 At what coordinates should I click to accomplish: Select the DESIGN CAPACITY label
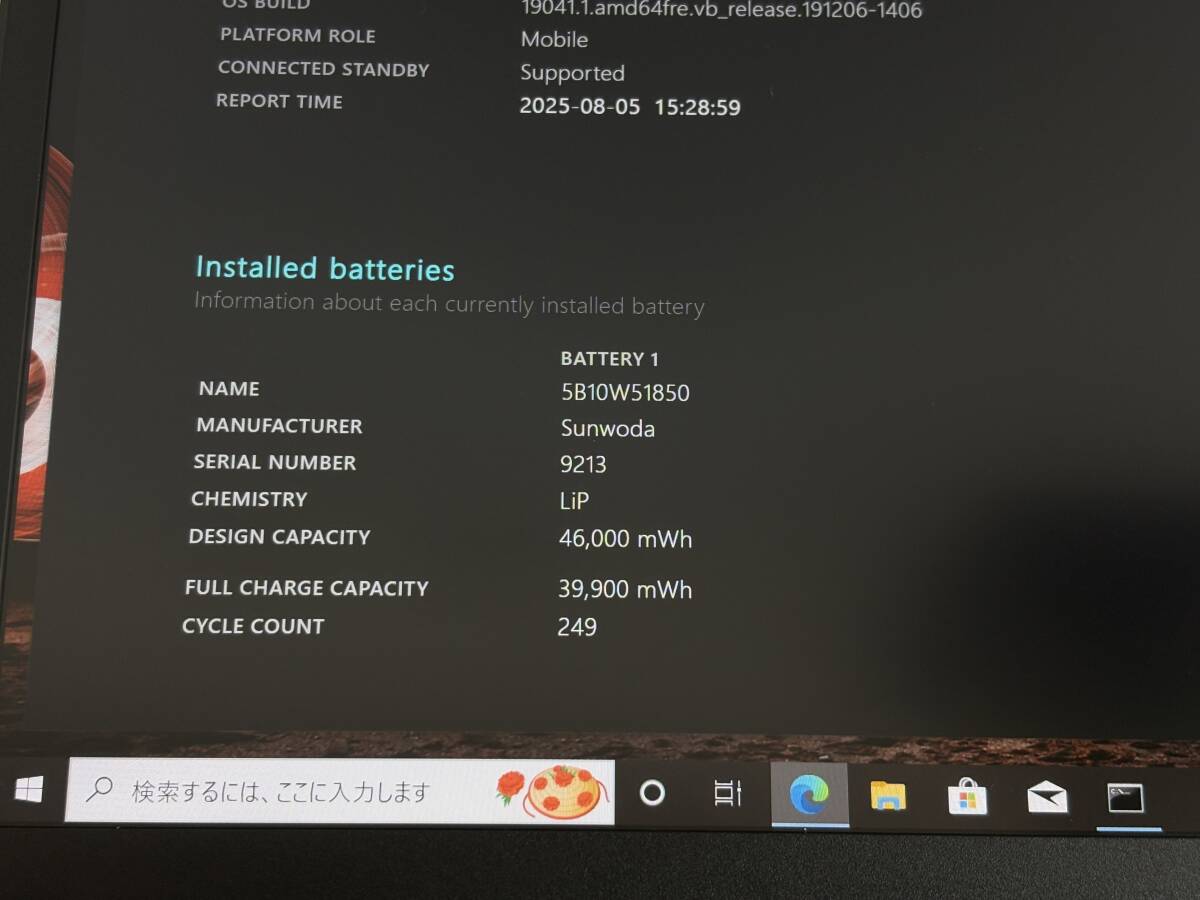pyautogui.click(x=279, y=537)
